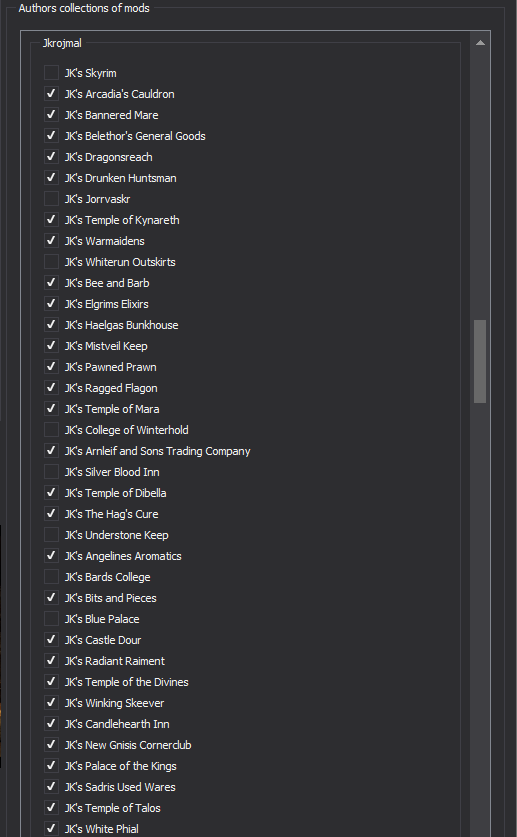Uncheck JK's Arcadia's Cauldron
The height and width of the screenshot is (837, 517).
click(51, 93)
